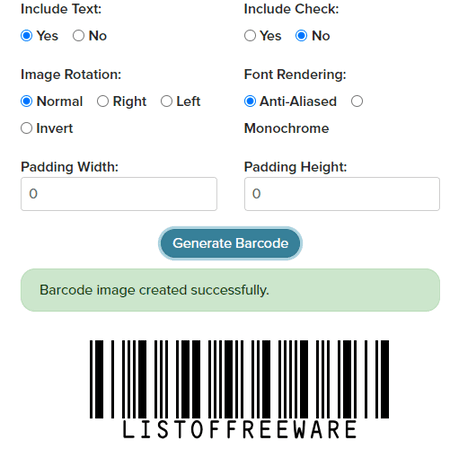The height and width of the screenshot is (449, 450).
Task: Select No for Include Text
Action: [79, 36]
